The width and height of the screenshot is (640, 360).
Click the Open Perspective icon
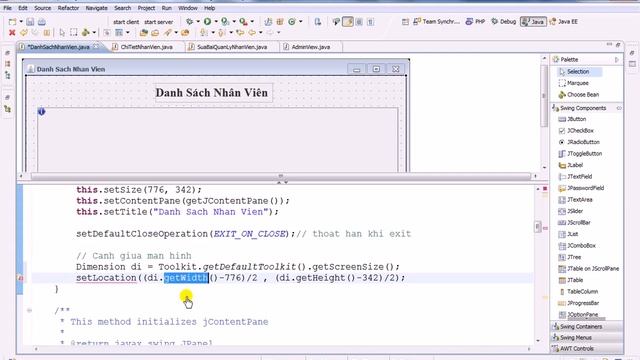point(405,22)
